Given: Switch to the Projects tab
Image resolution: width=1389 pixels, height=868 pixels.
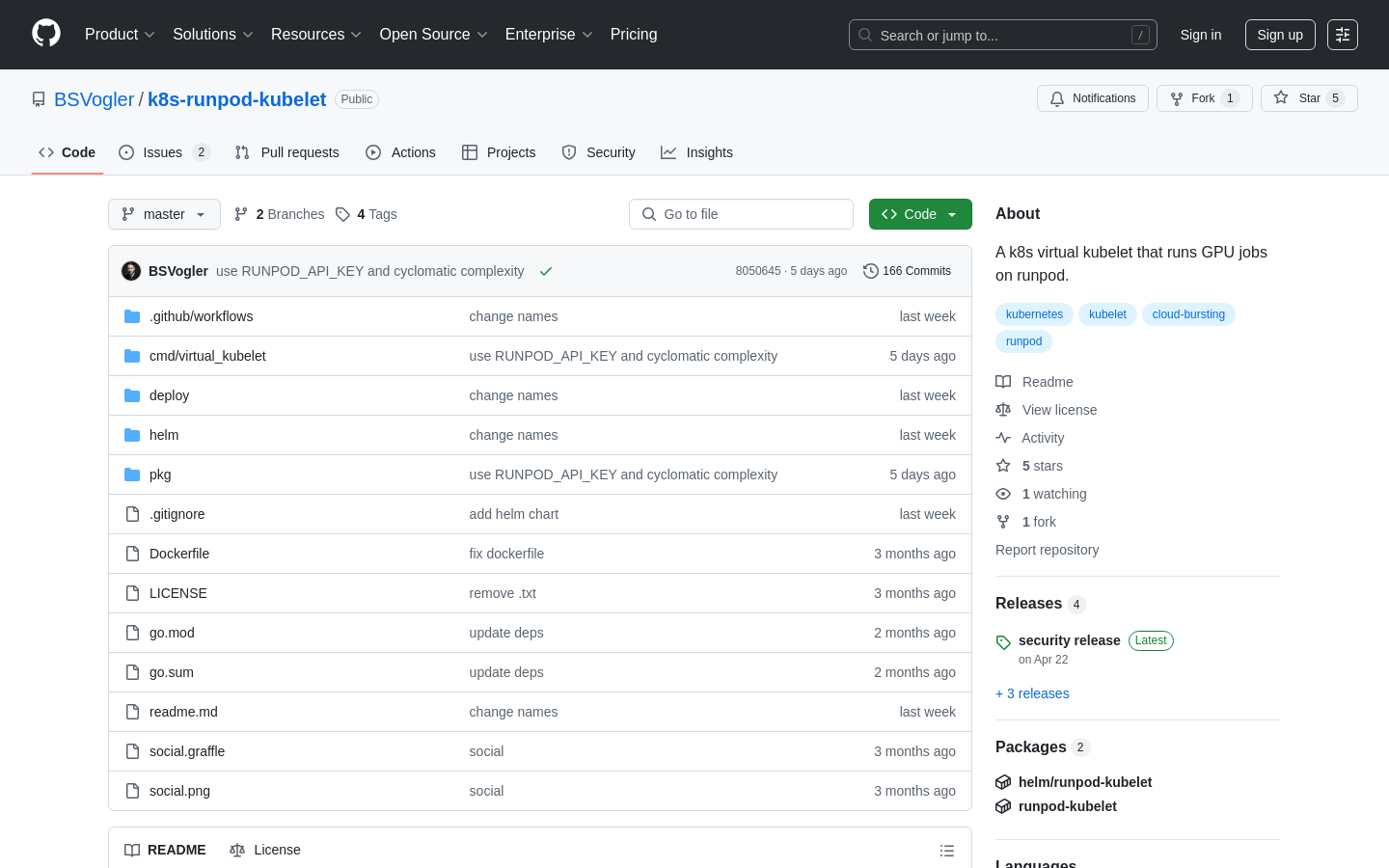Looking at the screenshot, I should [x=499, y=152].
